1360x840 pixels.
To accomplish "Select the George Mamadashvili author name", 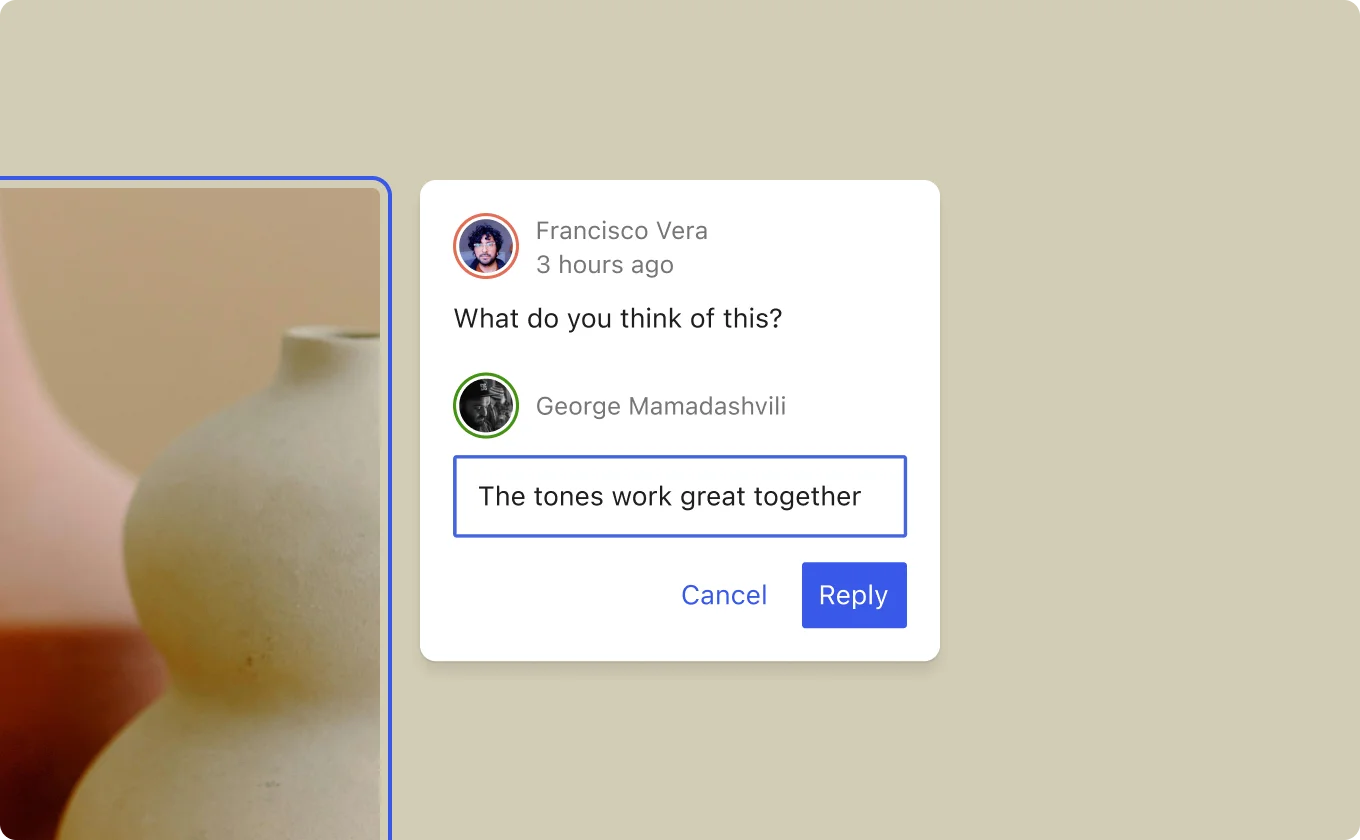I will [x=660, y=406].
